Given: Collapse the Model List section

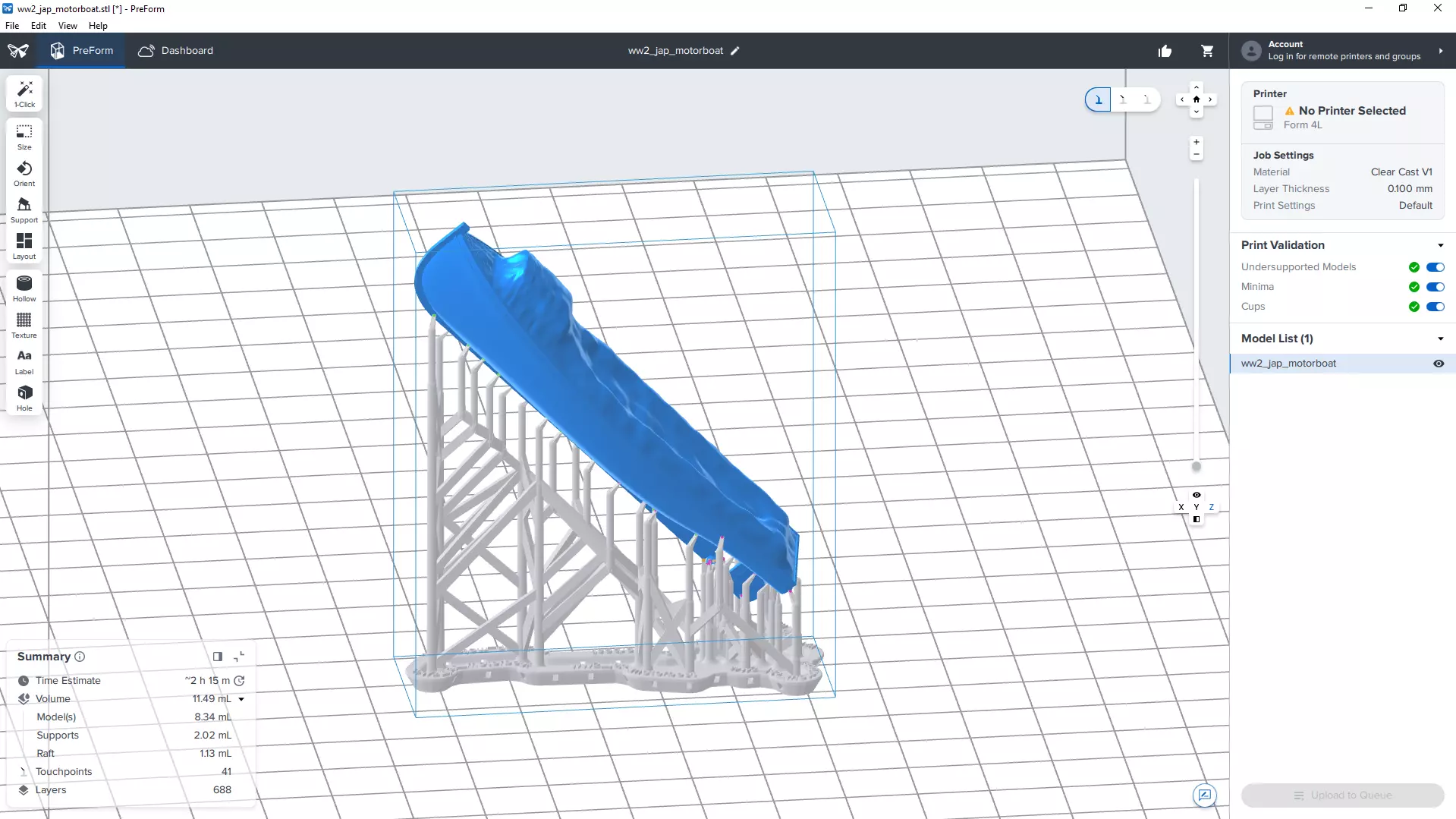Looking at the screenshot, I should click(x=1441, y=339).
